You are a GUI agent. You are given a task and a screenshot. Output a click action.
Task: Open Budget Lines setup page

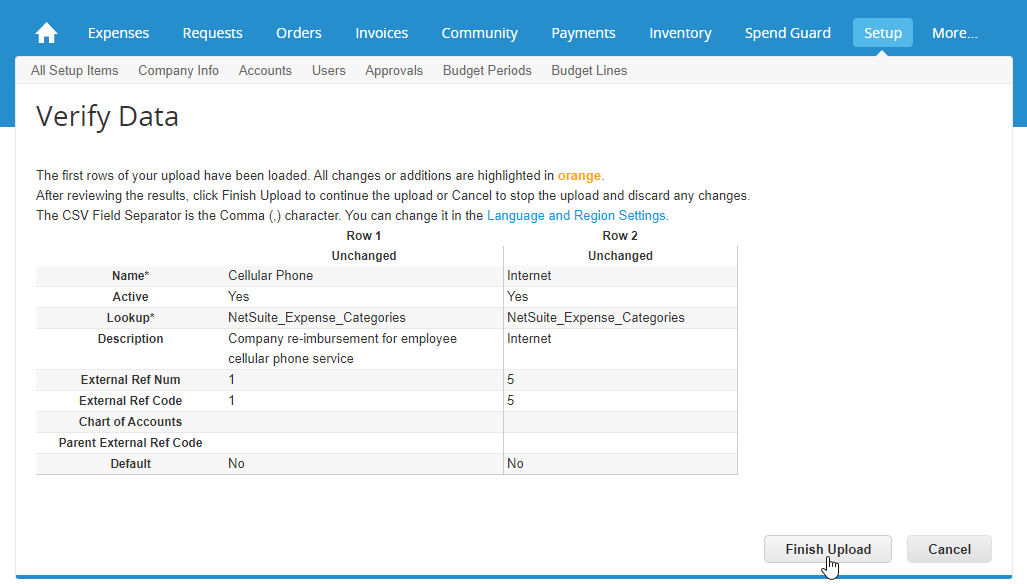point(589,71)
